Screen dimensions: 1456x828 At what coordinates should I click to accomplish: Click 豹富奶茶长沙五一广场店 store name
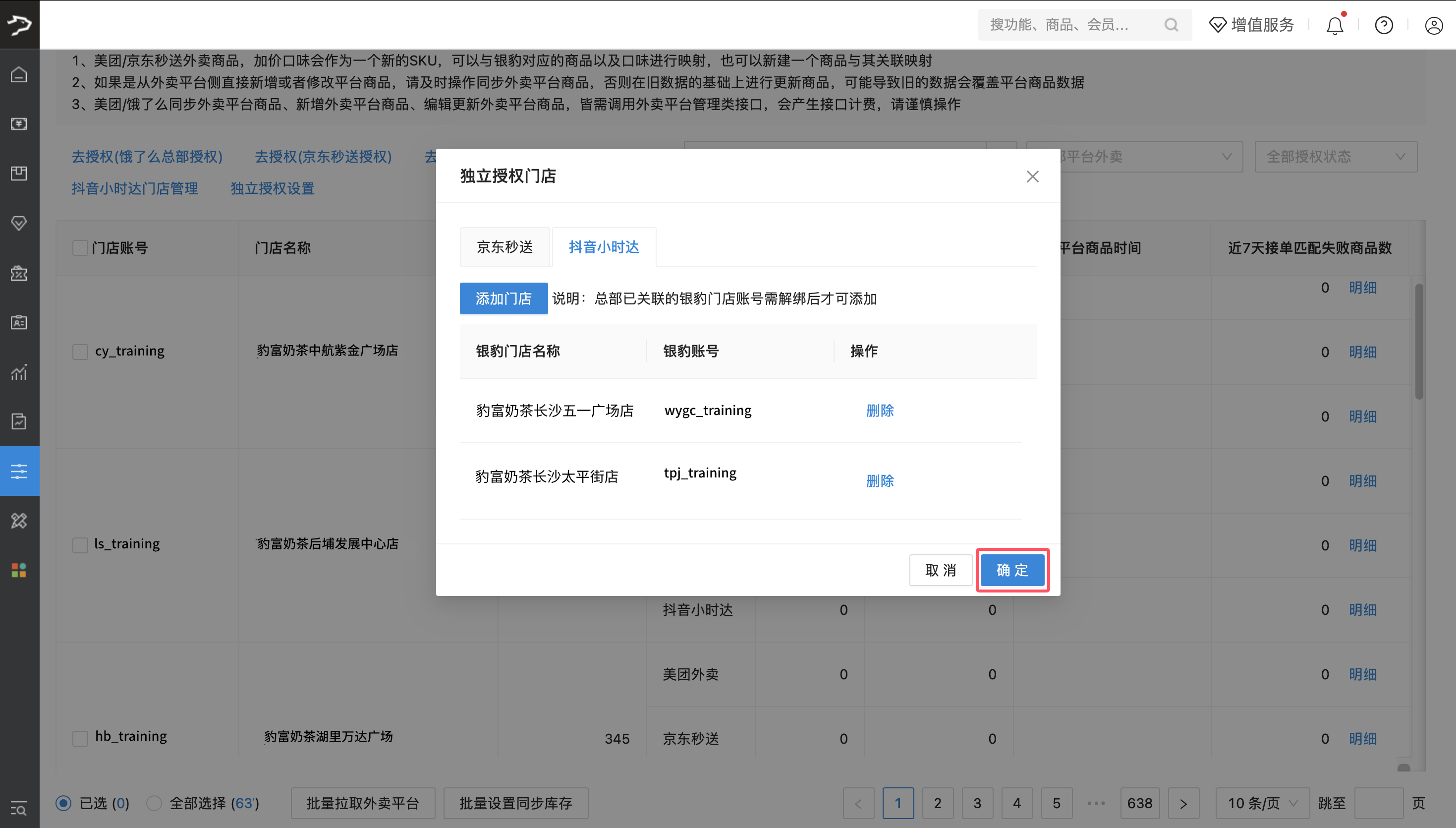click(555, 411)
